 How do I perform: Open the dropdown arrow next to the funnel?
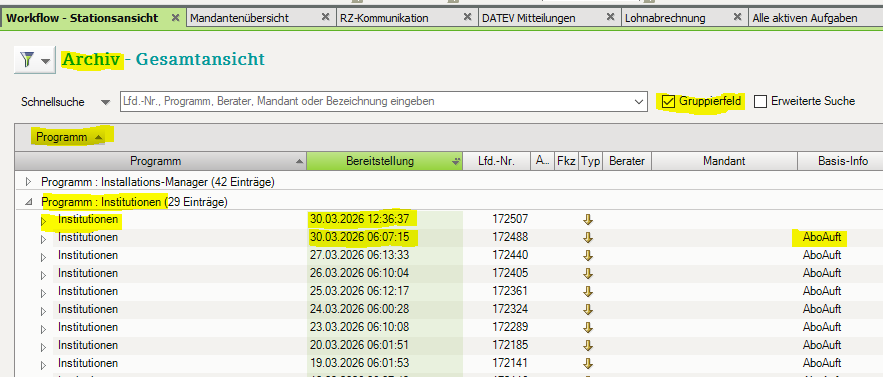click(46, 60)
